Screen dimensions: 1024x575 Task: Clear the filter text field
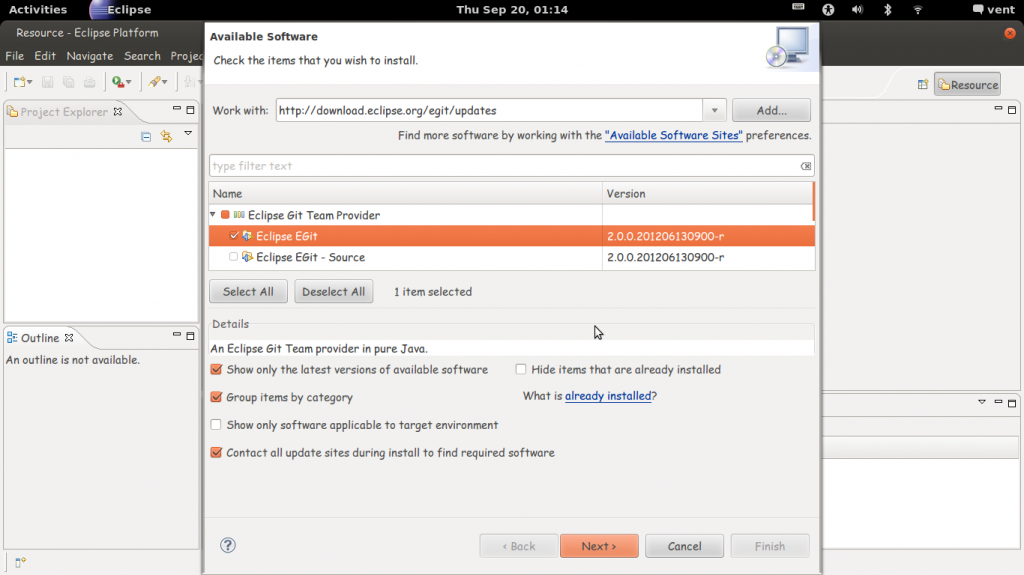pos(806,166)
